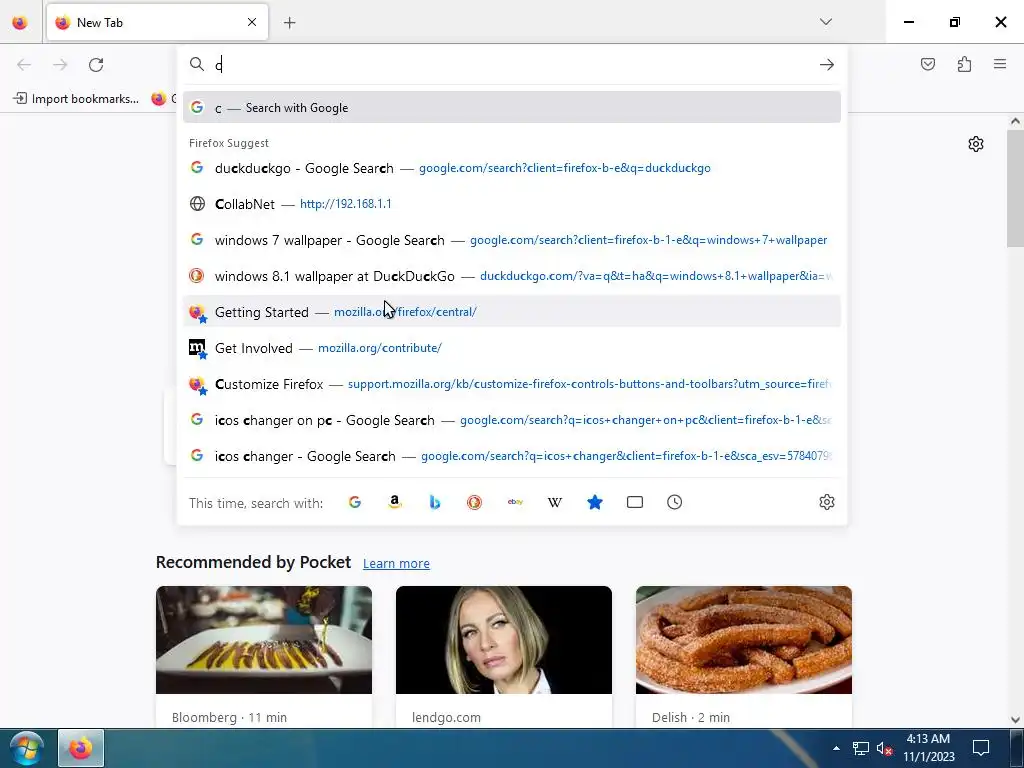Screen dimensions: 1024x768
Task: Open 'icos changer - Google Search' suggestion
Action: point(512,456)
